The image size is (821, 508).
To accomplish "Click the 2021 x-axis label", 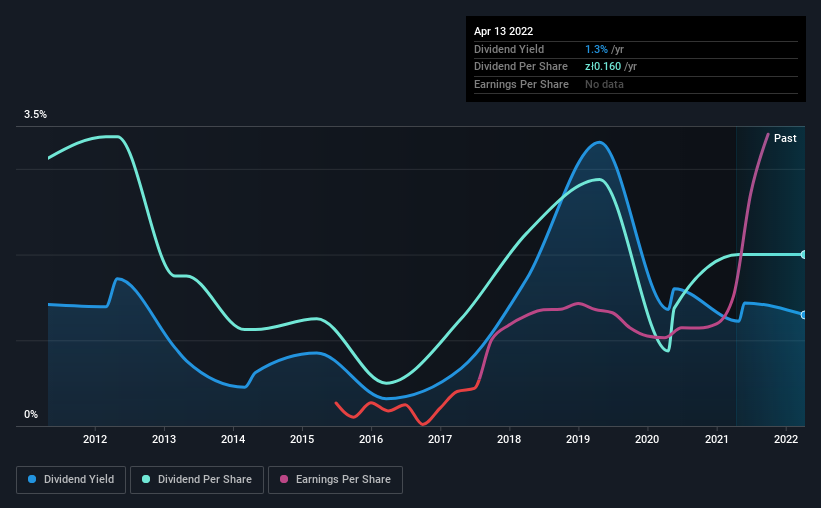I will pyautogui.click(x=716, y=439).
